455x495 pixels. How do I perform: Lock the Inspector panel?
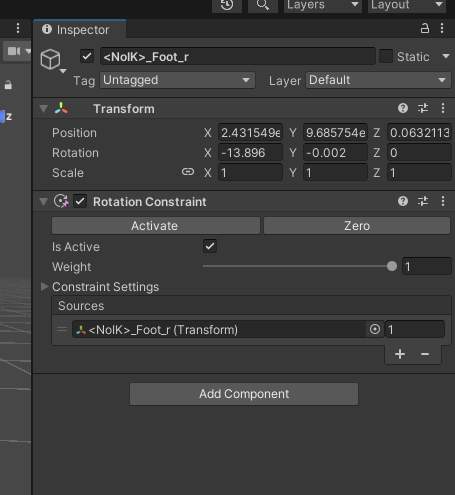424,29
